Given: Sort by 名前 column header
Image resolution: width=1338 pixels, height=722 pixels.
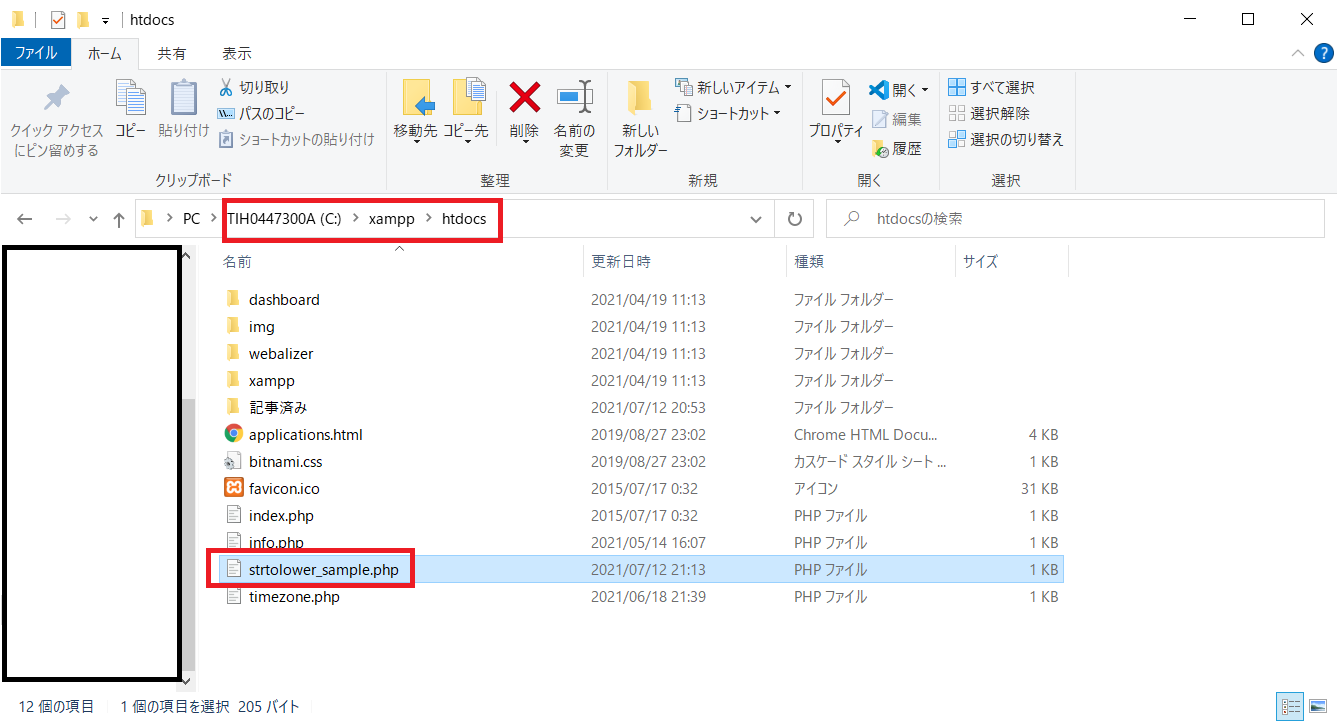Looking at the screenshot, I should 398,261.
